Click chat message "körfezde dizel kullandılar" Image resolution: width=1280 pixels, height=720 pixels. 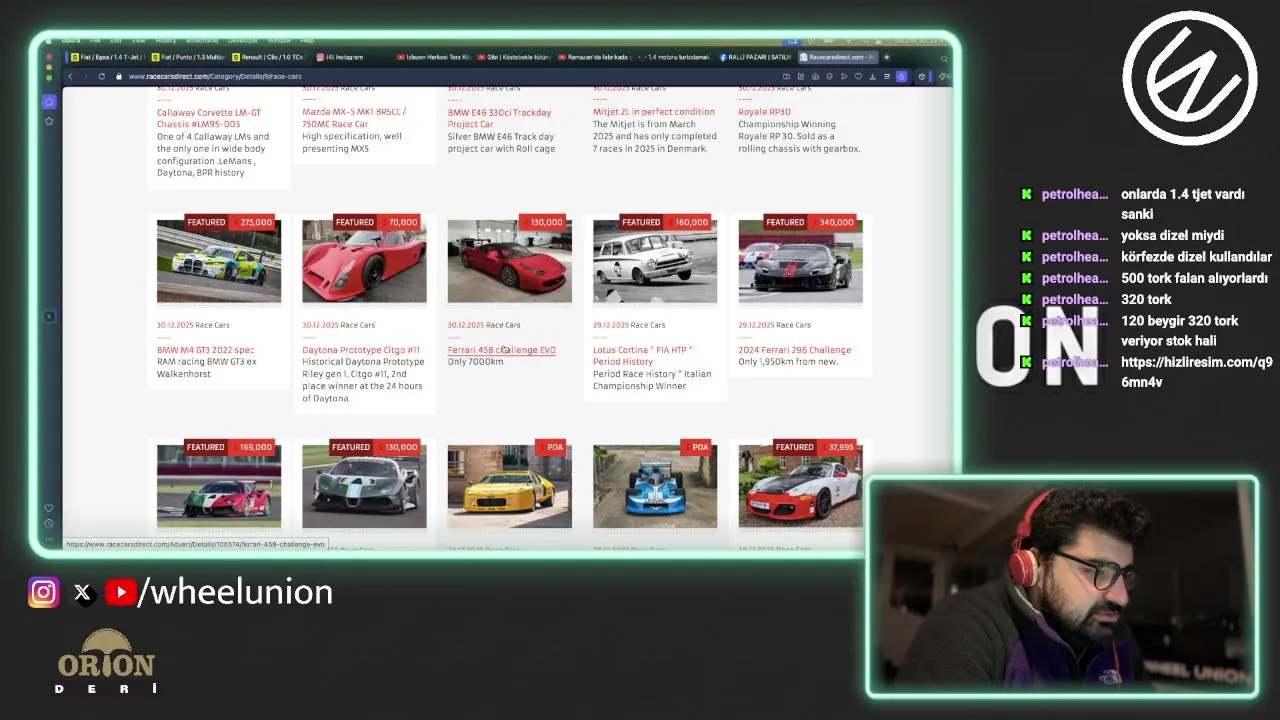point(1196,257)
